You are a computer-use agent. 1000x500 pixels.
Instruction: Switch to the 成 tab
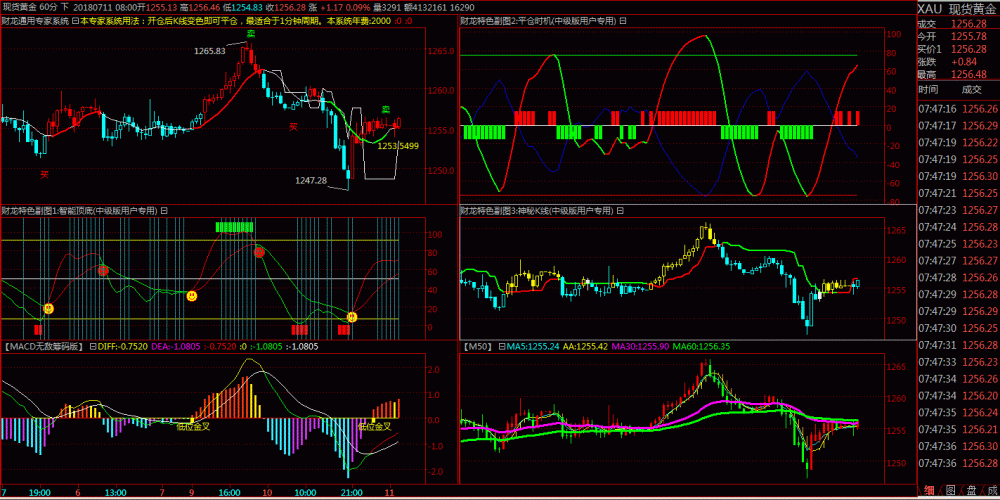(x=991, y=490)
